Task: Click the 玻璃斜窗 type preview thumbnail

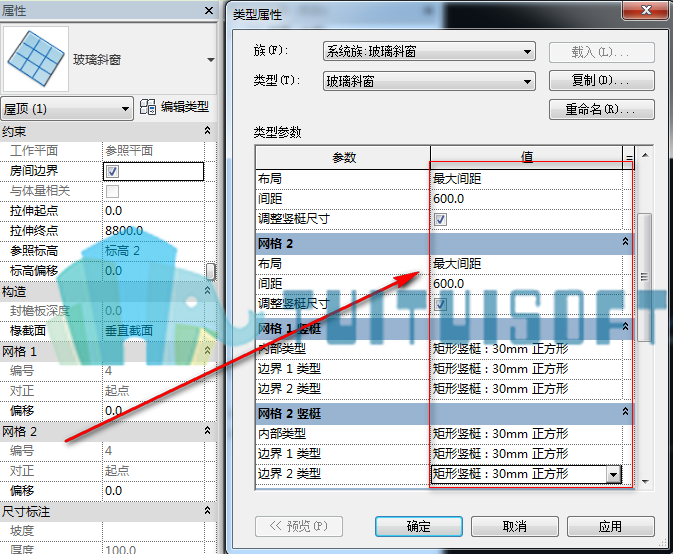Action: tap(36, 59)
